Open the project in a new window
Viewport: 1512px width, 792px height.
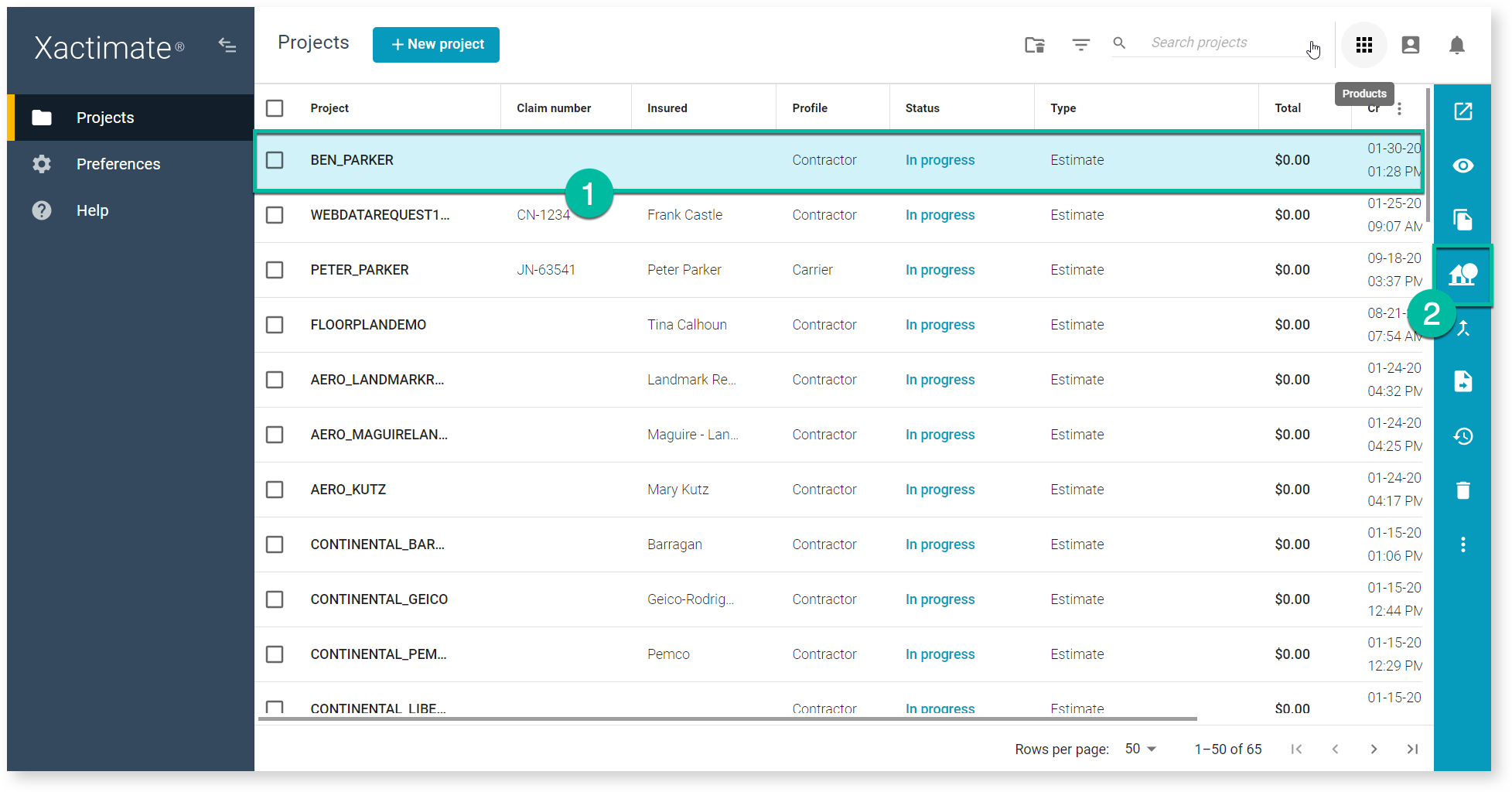coord(1463,111)
